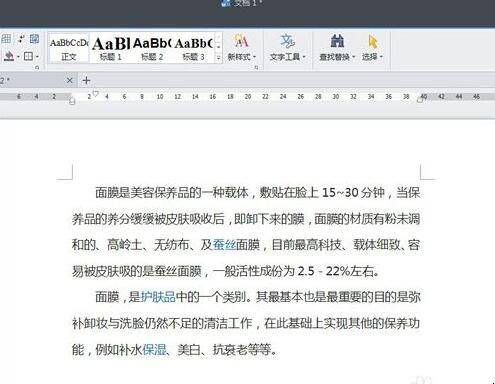The width and height of the screenshot is (495, 384).
Task: Open the 蚕丝 link in the first paragraph
Action: (224, 245)
